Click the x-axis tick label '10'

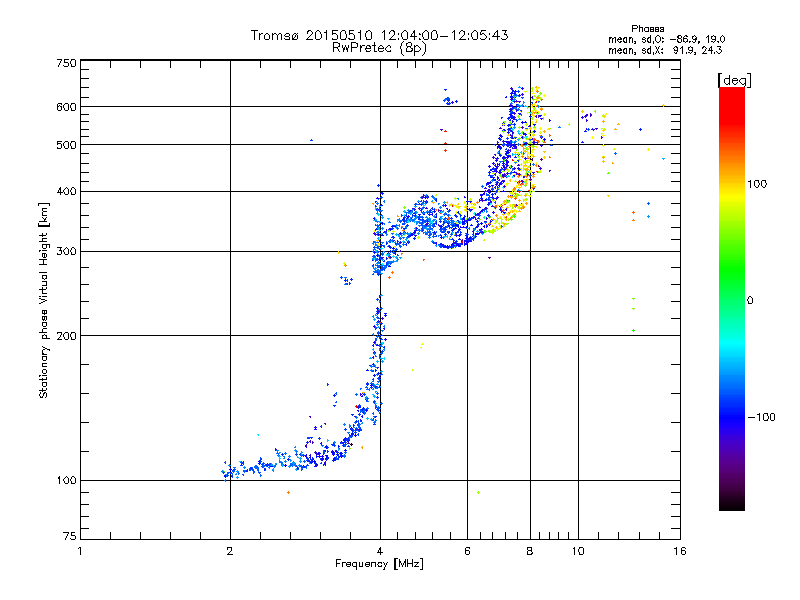578,551
